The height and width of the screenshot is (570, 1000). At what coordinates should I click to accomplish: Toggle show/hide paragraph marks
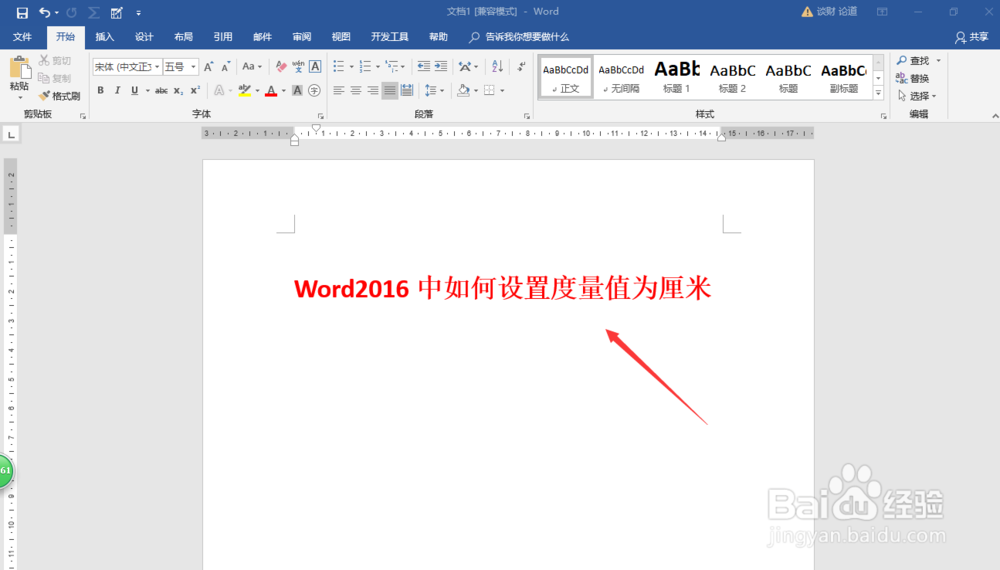click(522, 66)
